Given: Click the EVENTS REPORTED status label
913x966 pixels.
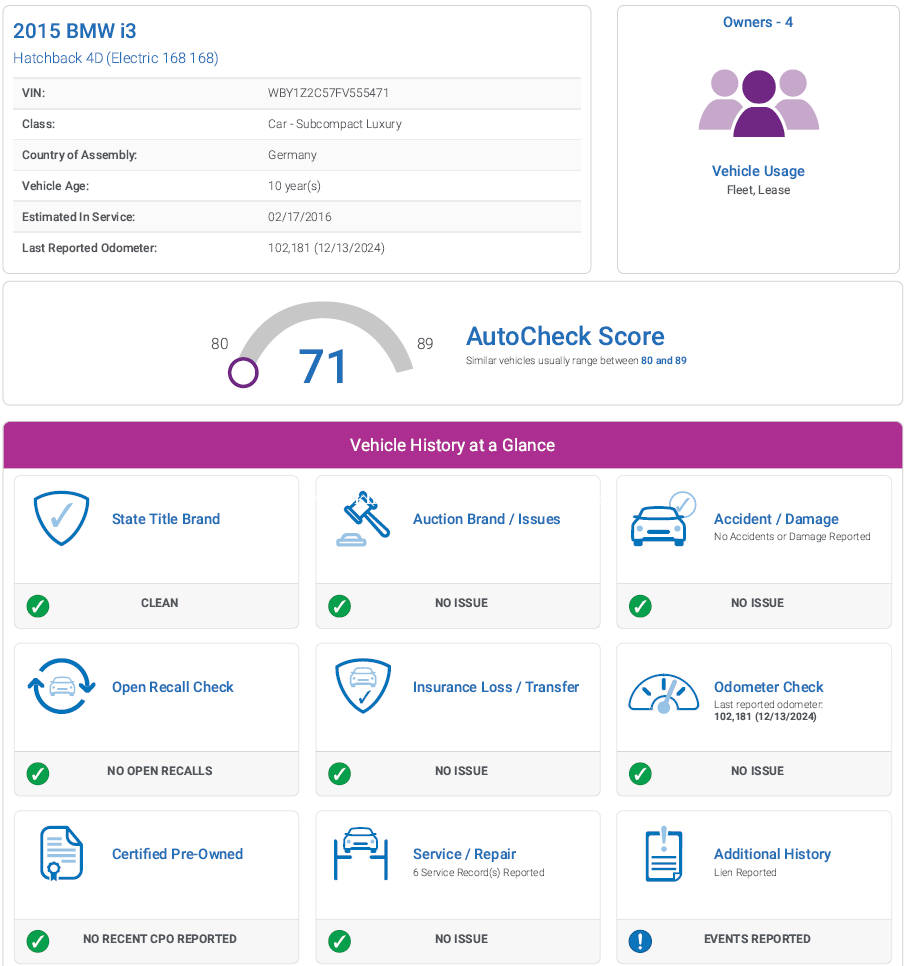Looking at the screenshot, I should point(757,939).
